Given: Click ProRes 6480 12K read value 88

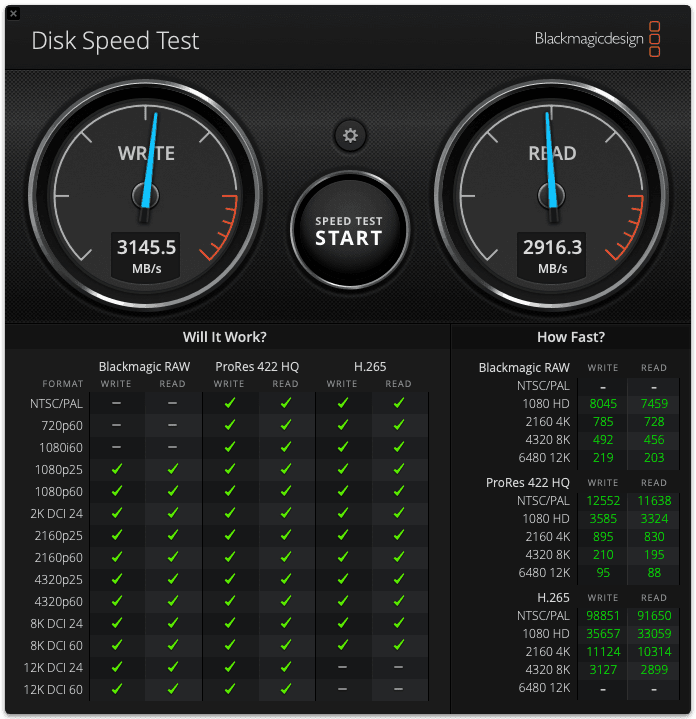Looking at the screenshot, I should [x=654, y=573].
